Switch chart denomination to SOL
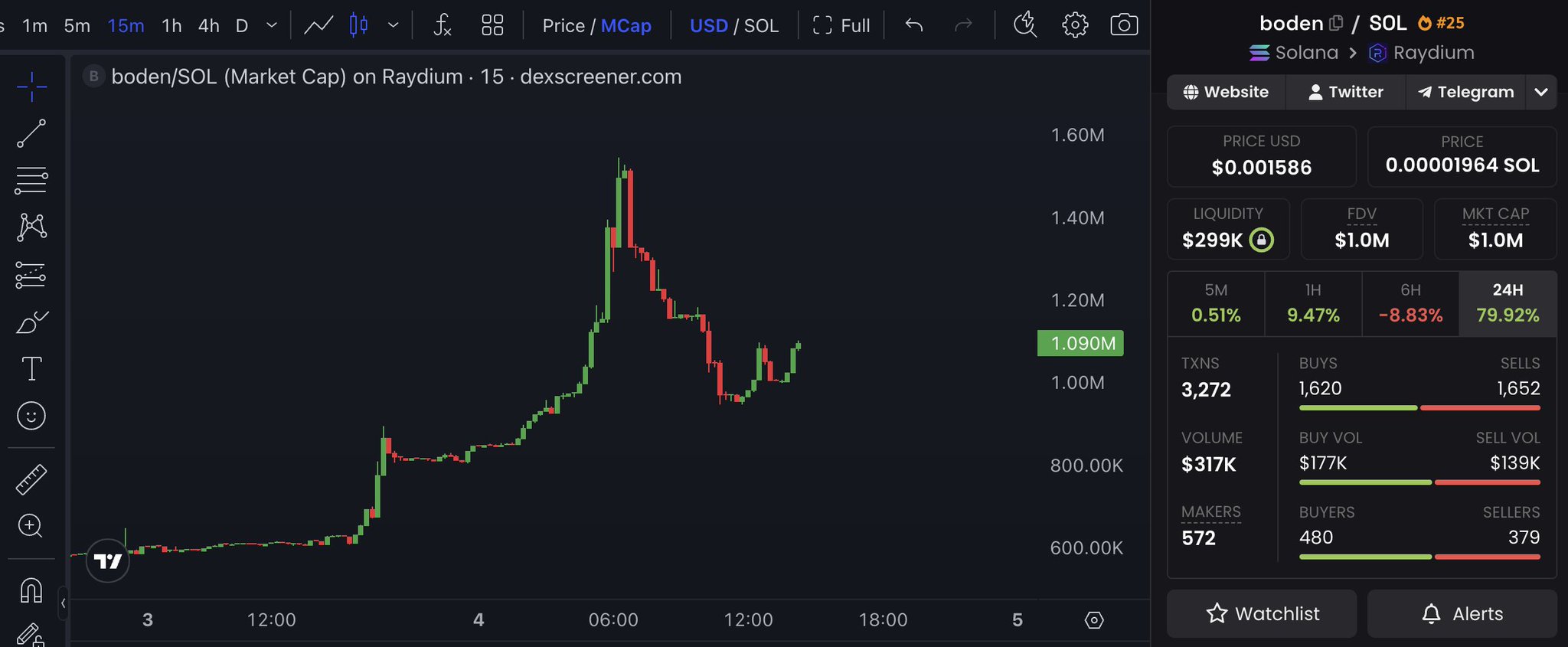This screenshot has height=647, width=1568. coord(761,26)
